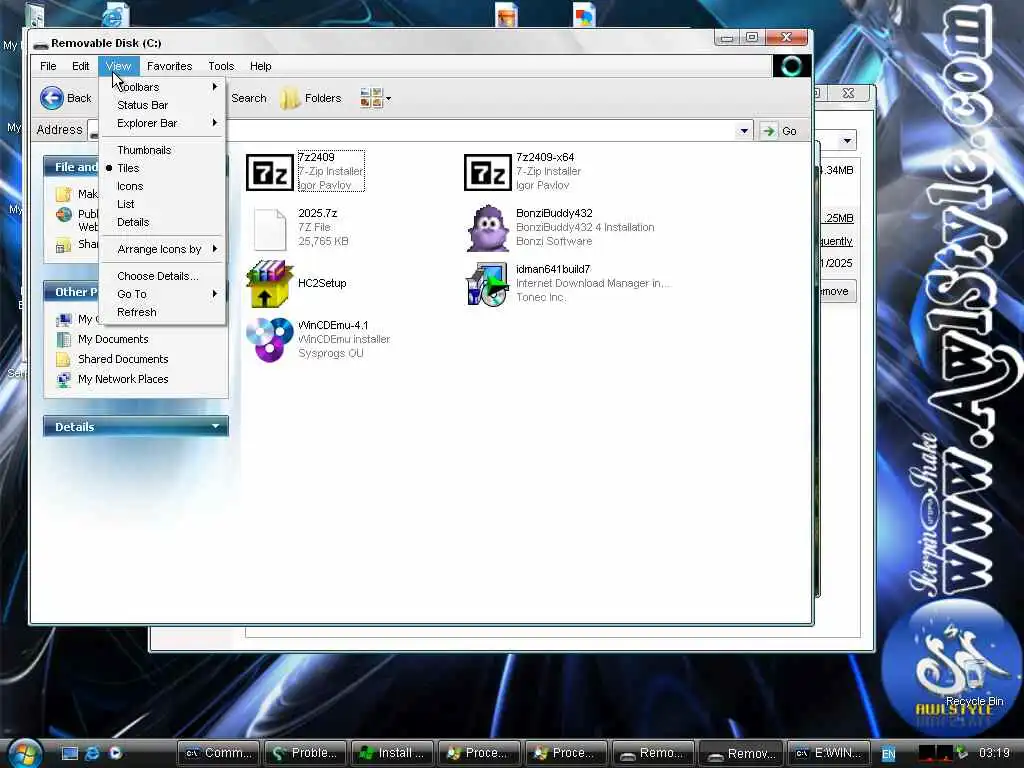Click the Search toolbar button

click(x=249, y=98)
